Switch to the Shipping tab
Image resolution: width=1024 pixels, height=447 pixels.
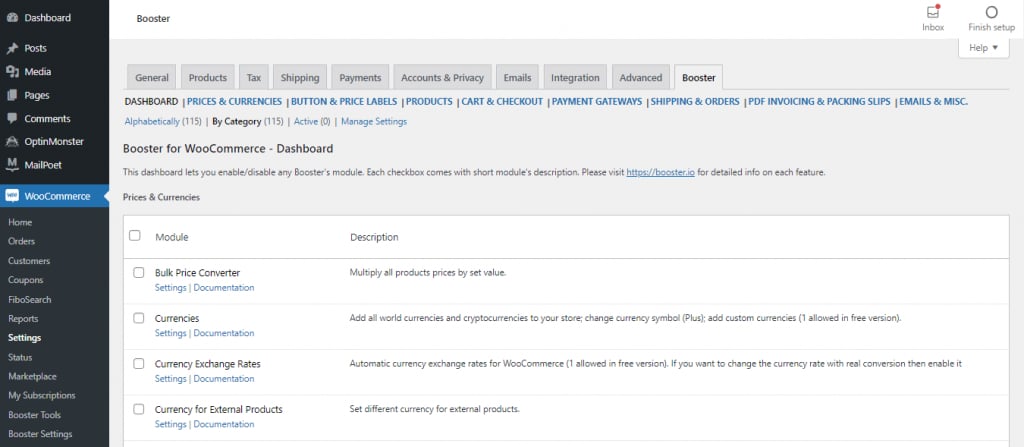click(300, 77)
